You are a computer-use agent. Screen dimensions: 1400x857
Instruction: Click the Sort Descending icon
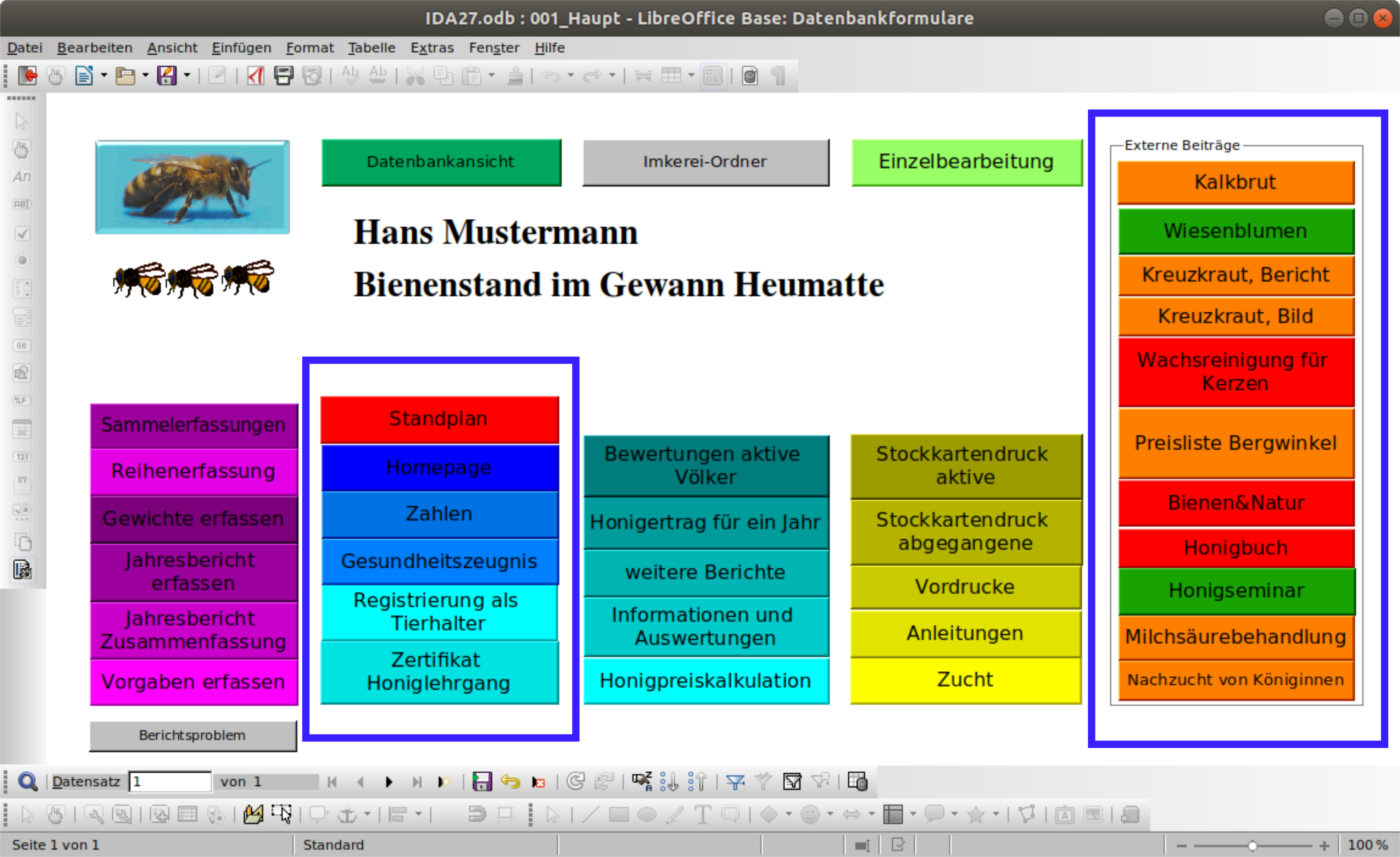pyautogui.click(x=697, y=782)
